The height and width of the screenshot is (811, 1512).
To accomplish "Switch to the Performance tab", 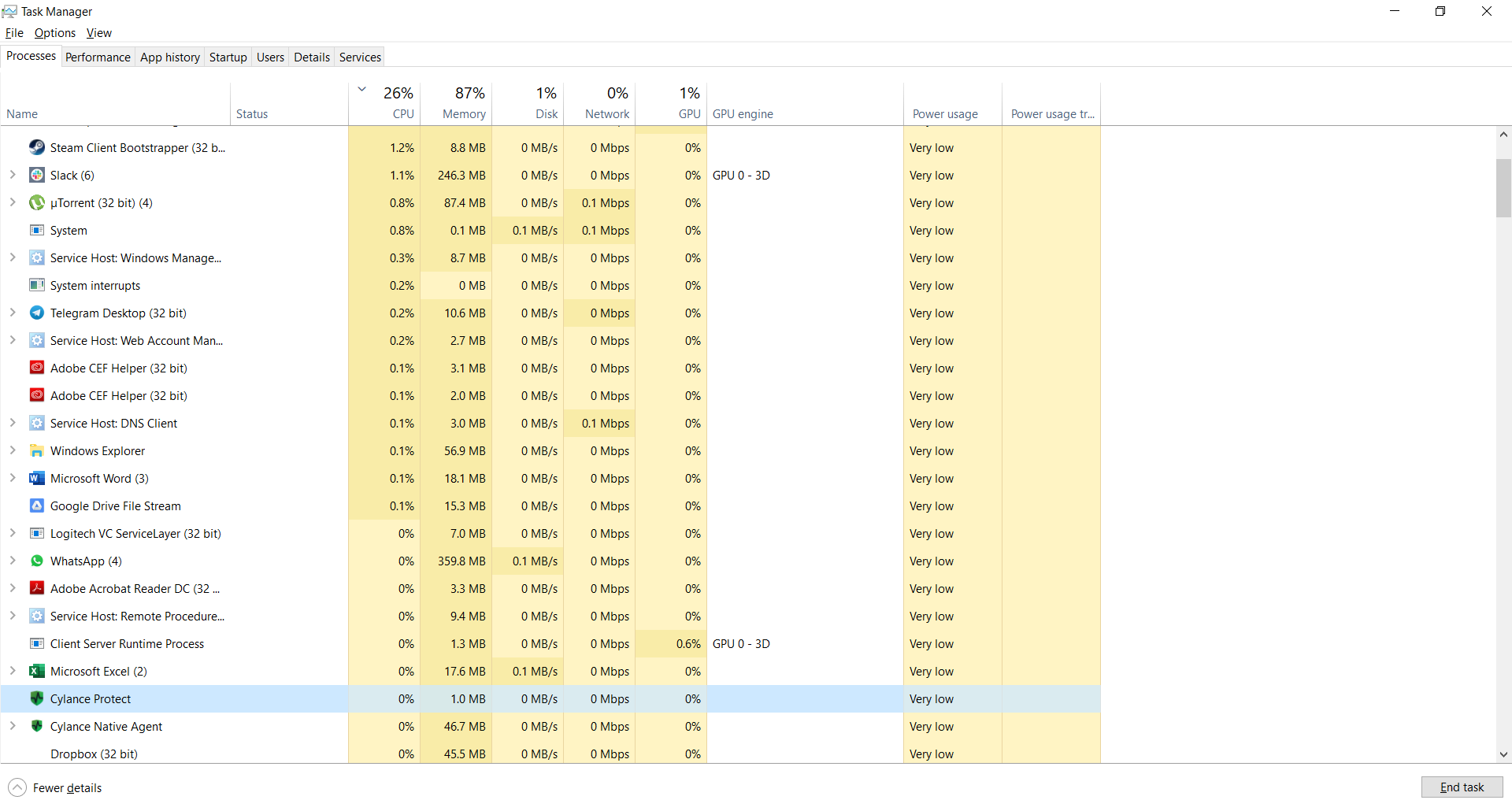I will point(98,57).
